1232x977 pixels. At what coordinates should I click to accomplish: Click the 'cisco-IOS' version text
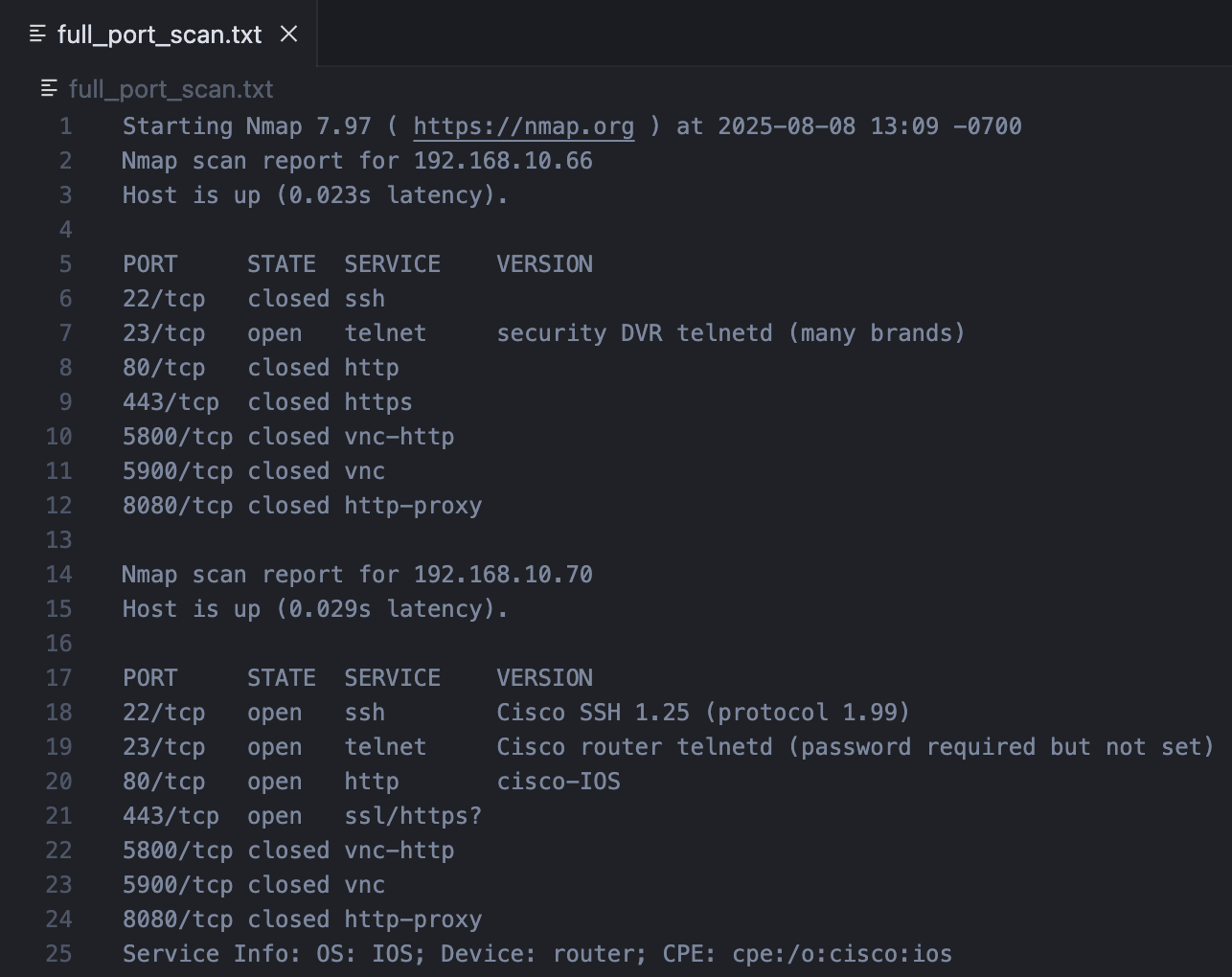[559, 782]
